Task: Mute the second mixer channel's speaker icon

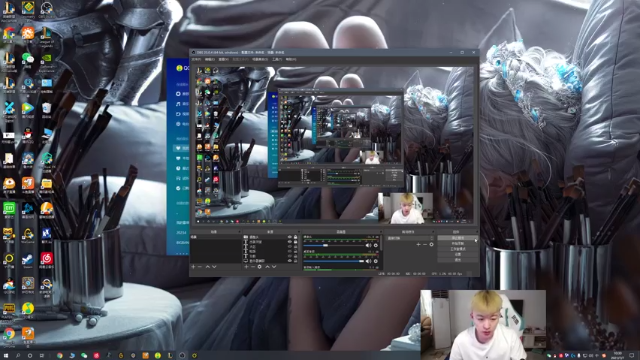Action: pos(369,261)
